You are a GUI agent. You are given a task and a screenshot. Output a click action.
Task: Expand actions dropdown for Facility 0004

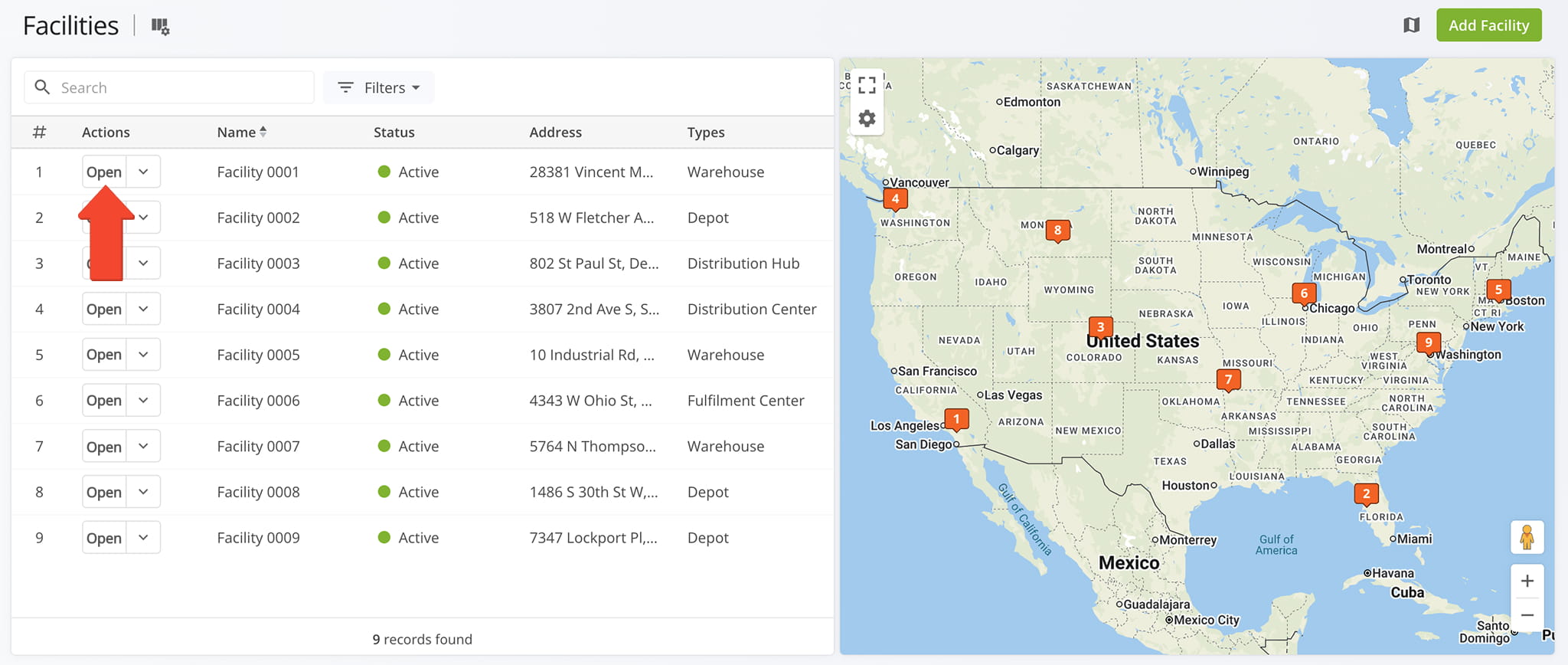[143, 309]
